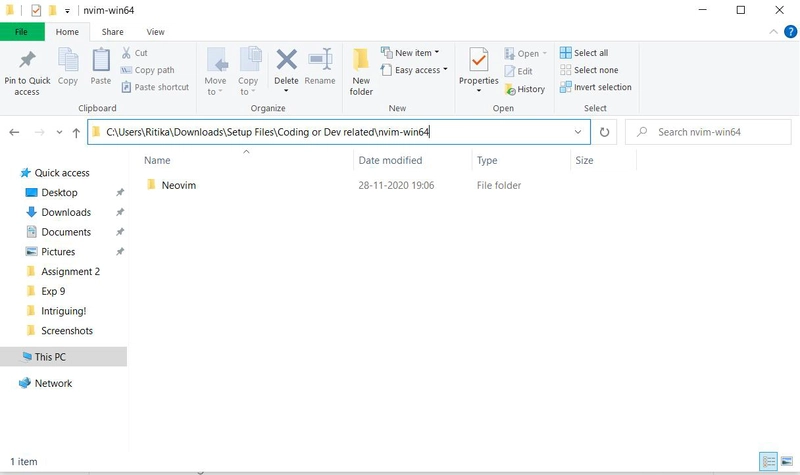Click Paste shortcut option
The height and width of the screenshot is (475, 800).
click(x=155, y=87)
